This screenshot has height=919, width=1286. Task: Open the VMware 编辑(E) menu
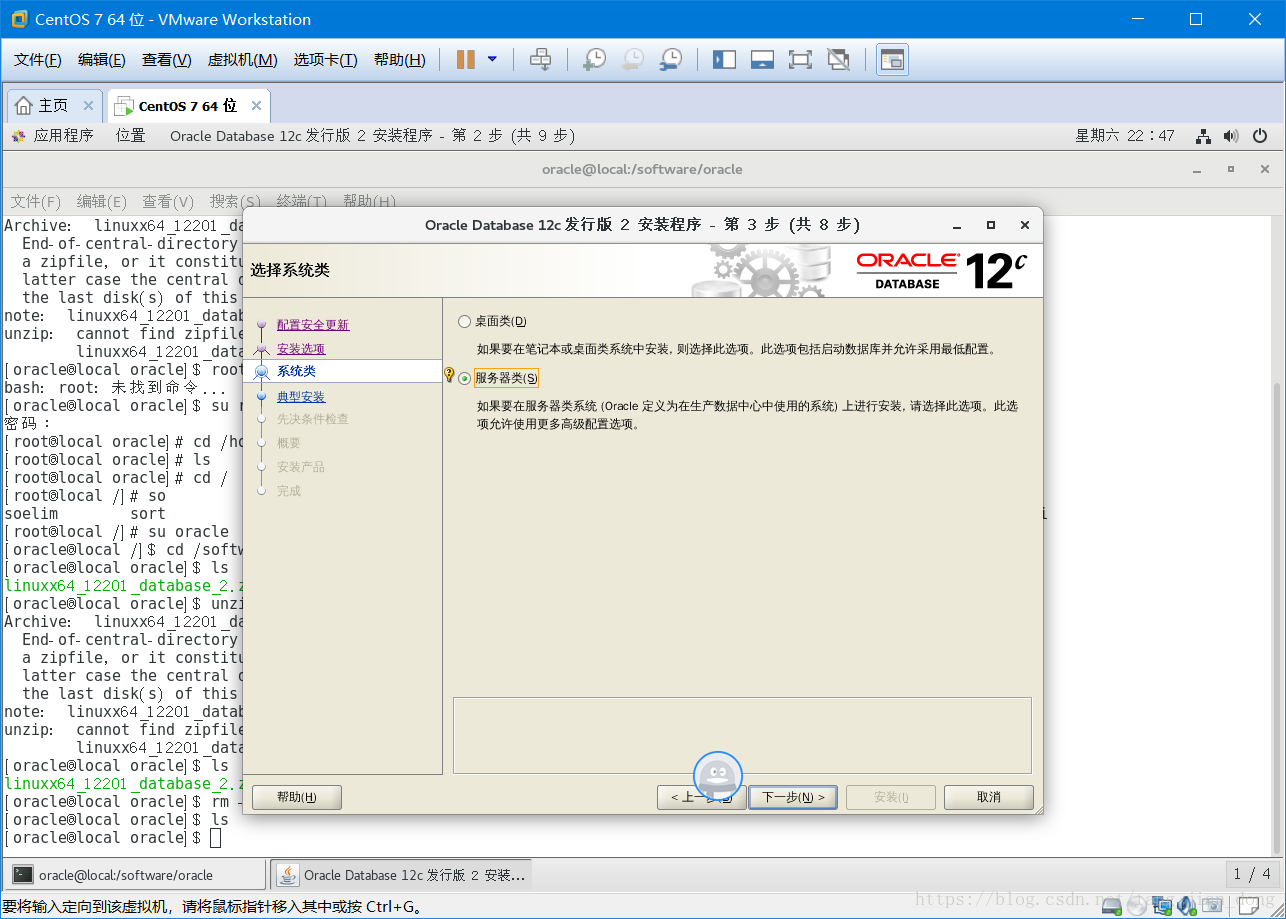[x=102, y=60]
